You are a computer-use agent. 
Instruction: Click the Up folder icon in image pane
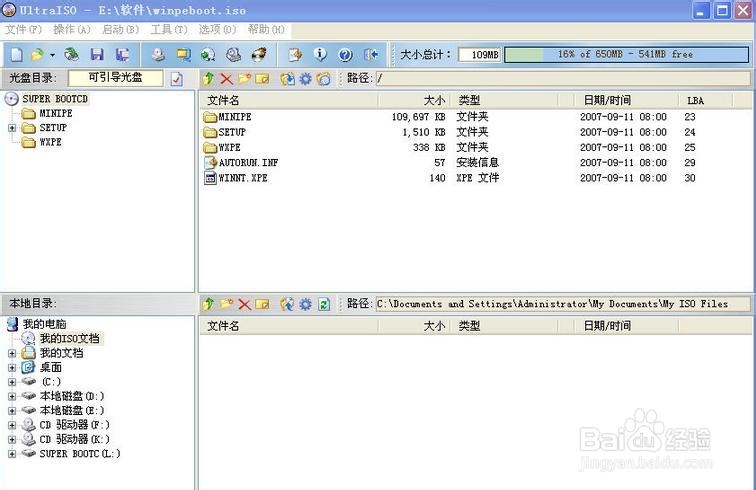pyautogui.click(x=209, y=79)
